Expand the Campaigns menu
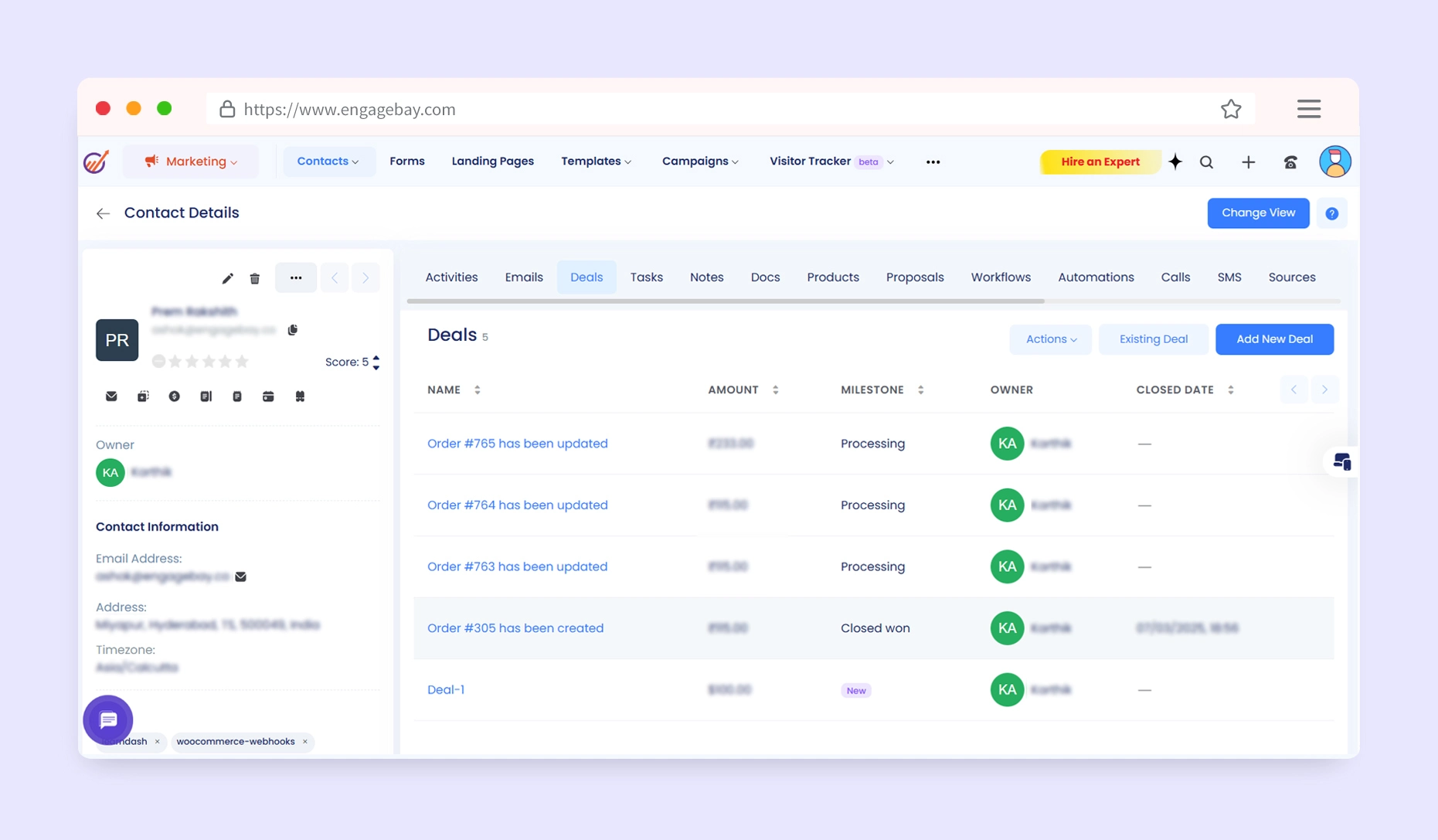 [700, 162]
